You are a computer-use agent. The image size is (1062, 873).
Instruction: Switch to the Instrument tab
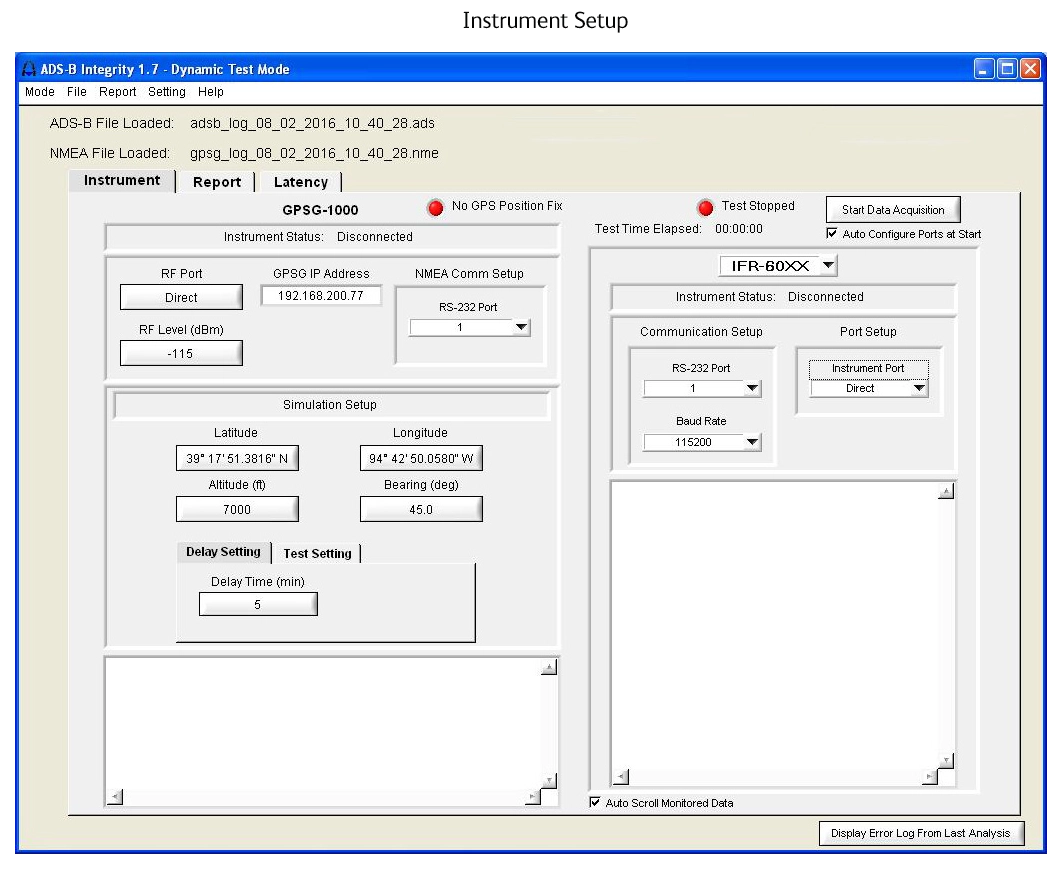pos(122,180)
